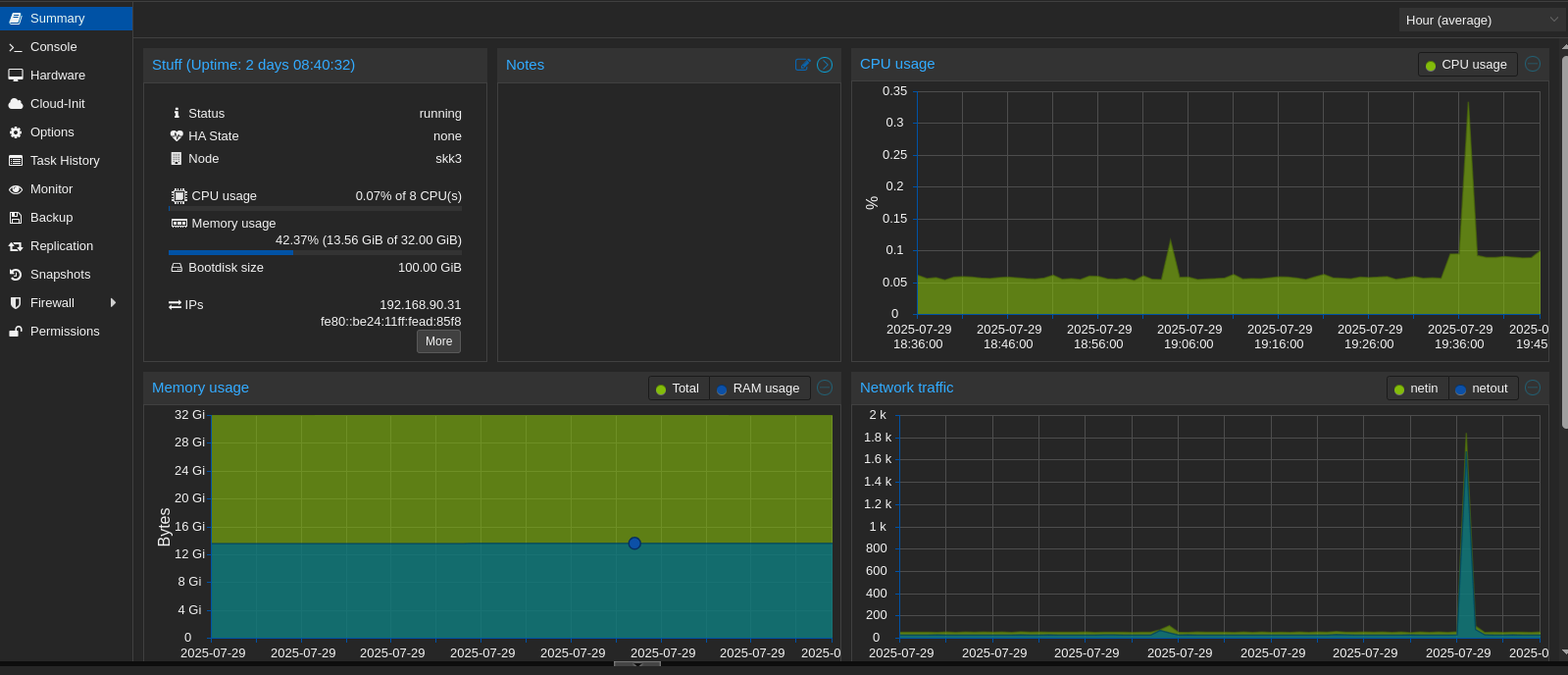The height and width of the screenshot is (675, 1568).
Task: Click the HA State heartbeat icon
Action: click(x=177, y=136)
